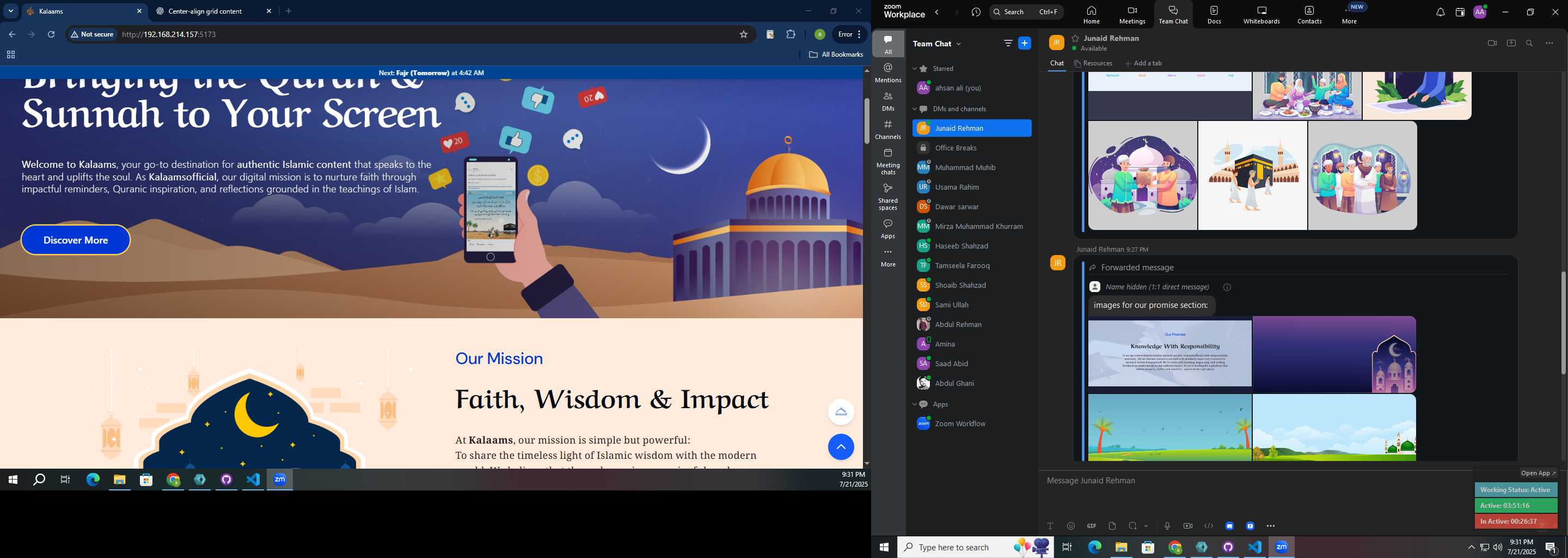Open GIF picker in message toolbar

1092,526
